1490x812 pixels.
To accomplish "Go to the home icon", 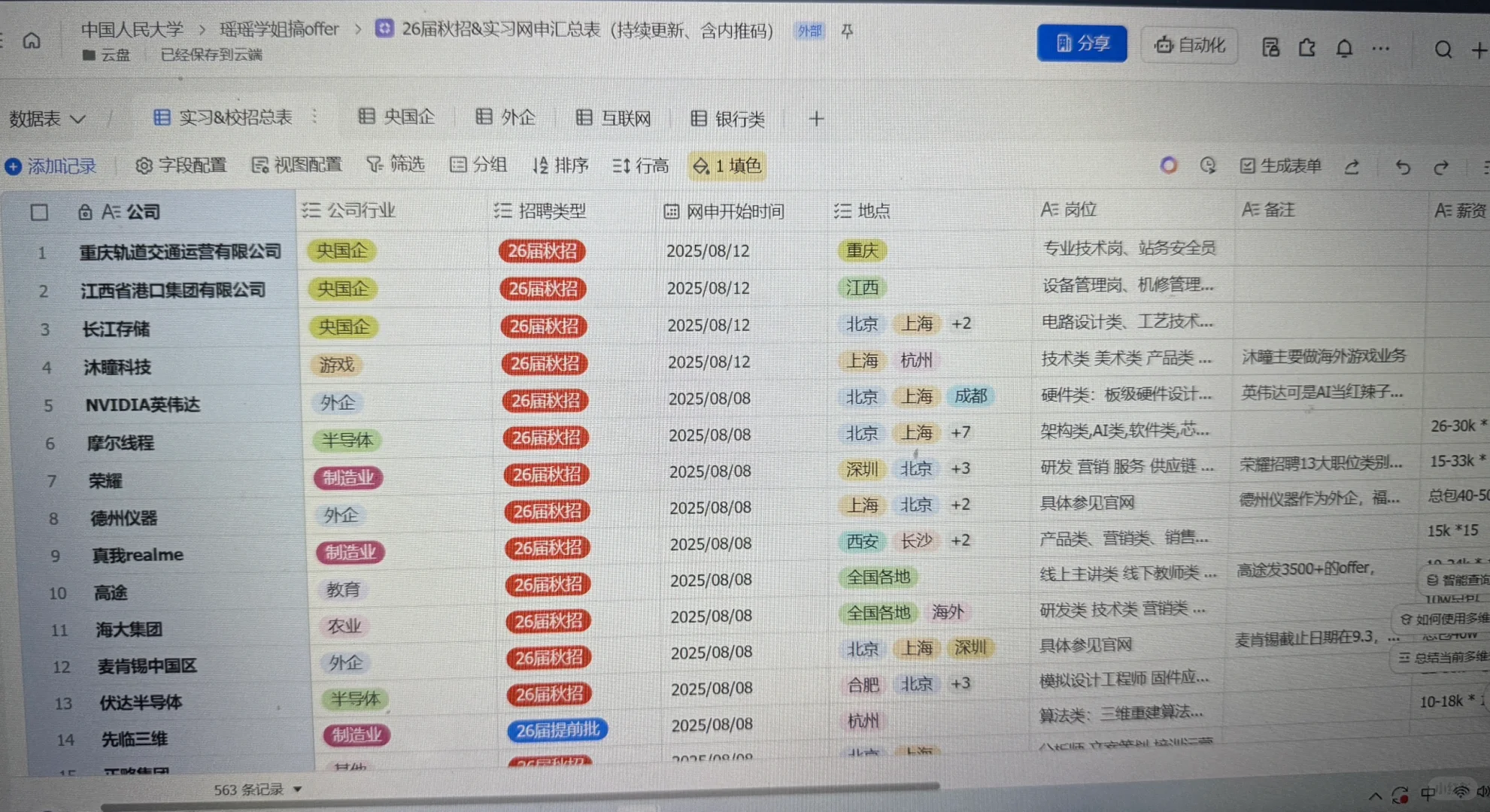I will coord(32,41).
